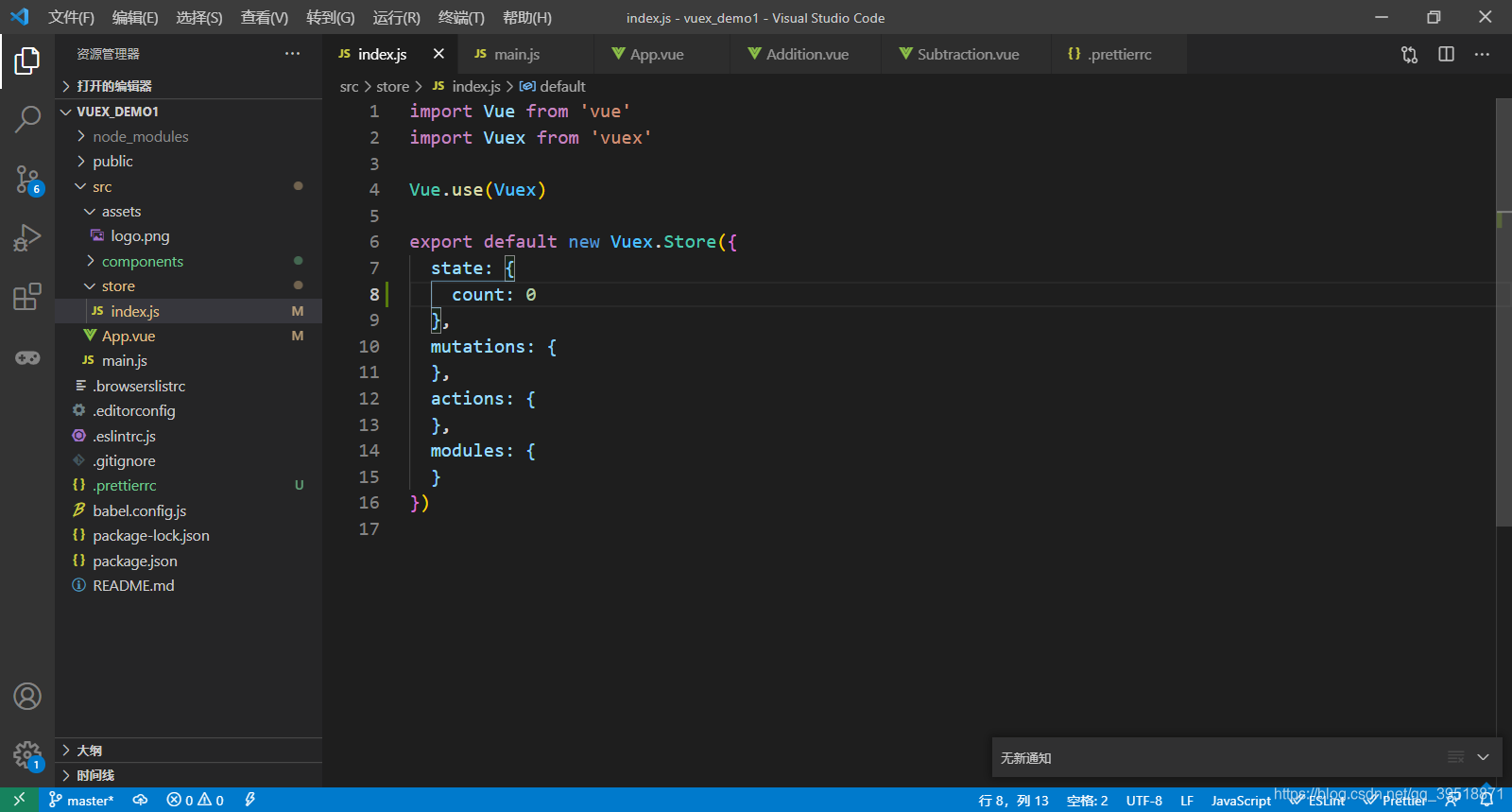Click the Vue icon on App.vue file

(90, 336)
